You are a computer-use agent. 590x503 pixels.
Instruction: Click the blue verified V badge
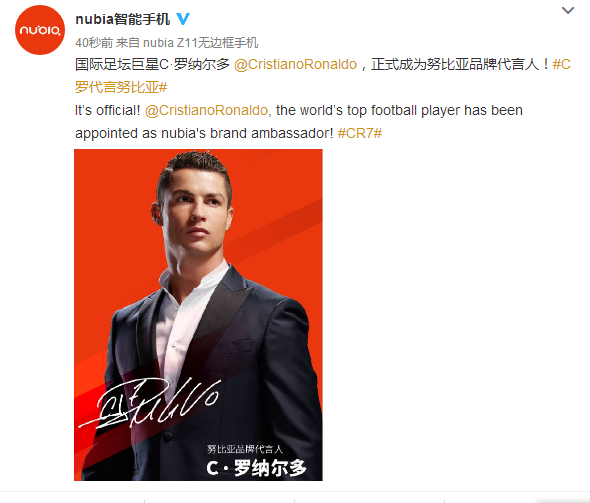tap(183, 19)
